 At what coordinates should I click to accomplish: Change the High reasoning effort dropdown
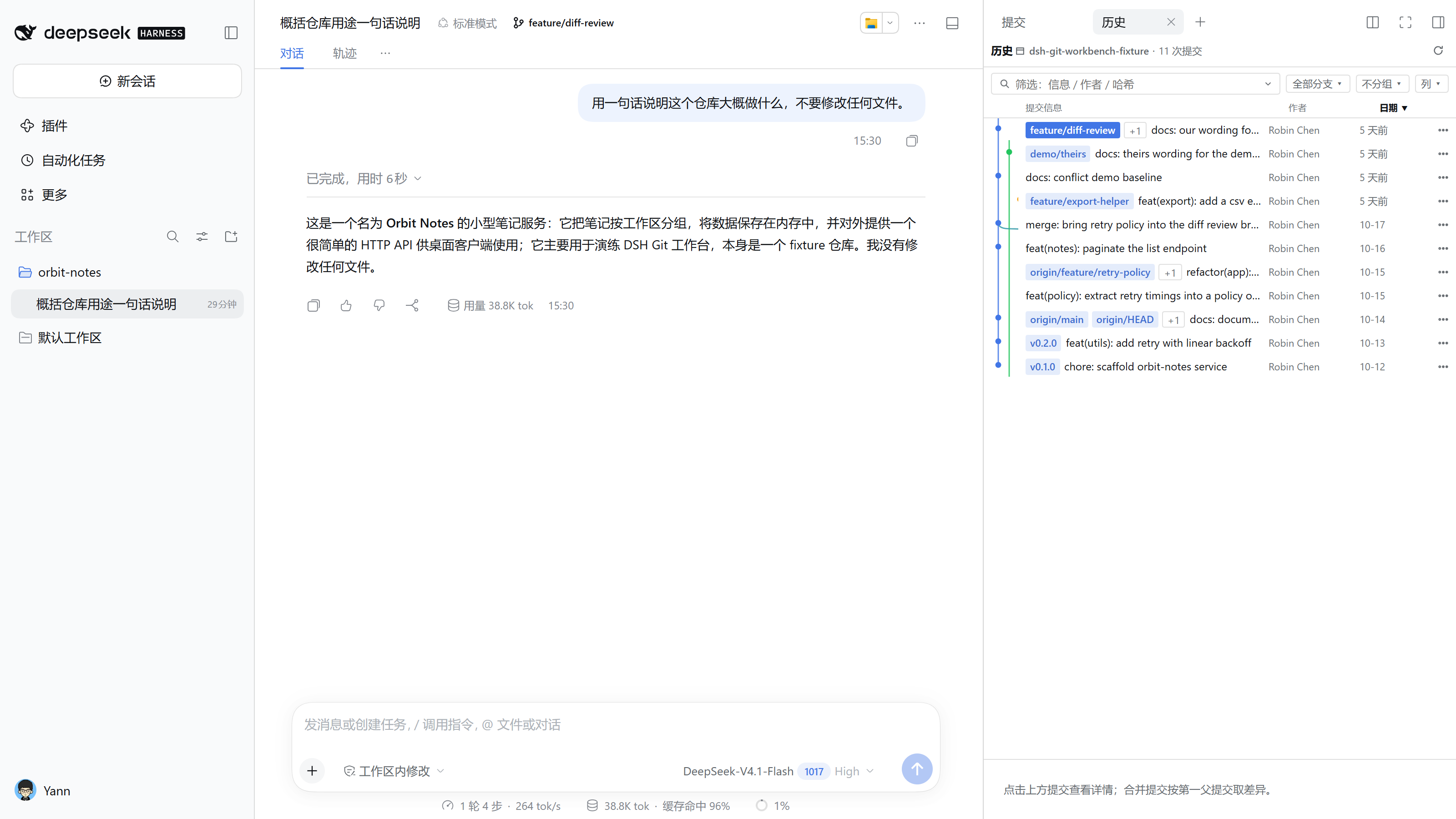tap(854, 771)
